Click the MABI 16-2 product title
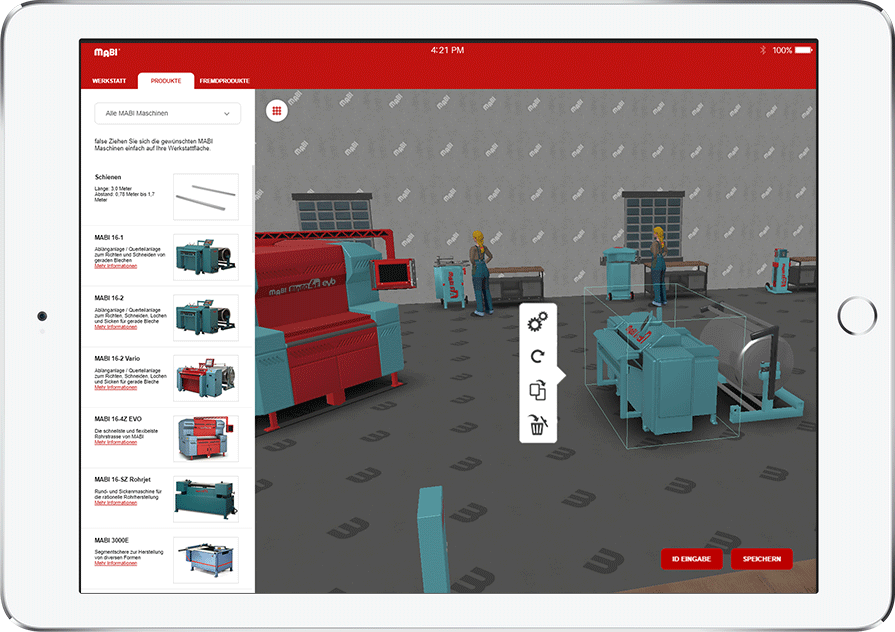Image resolution: width=895 pixels, height=632 pixels. [x=109, y=298]
